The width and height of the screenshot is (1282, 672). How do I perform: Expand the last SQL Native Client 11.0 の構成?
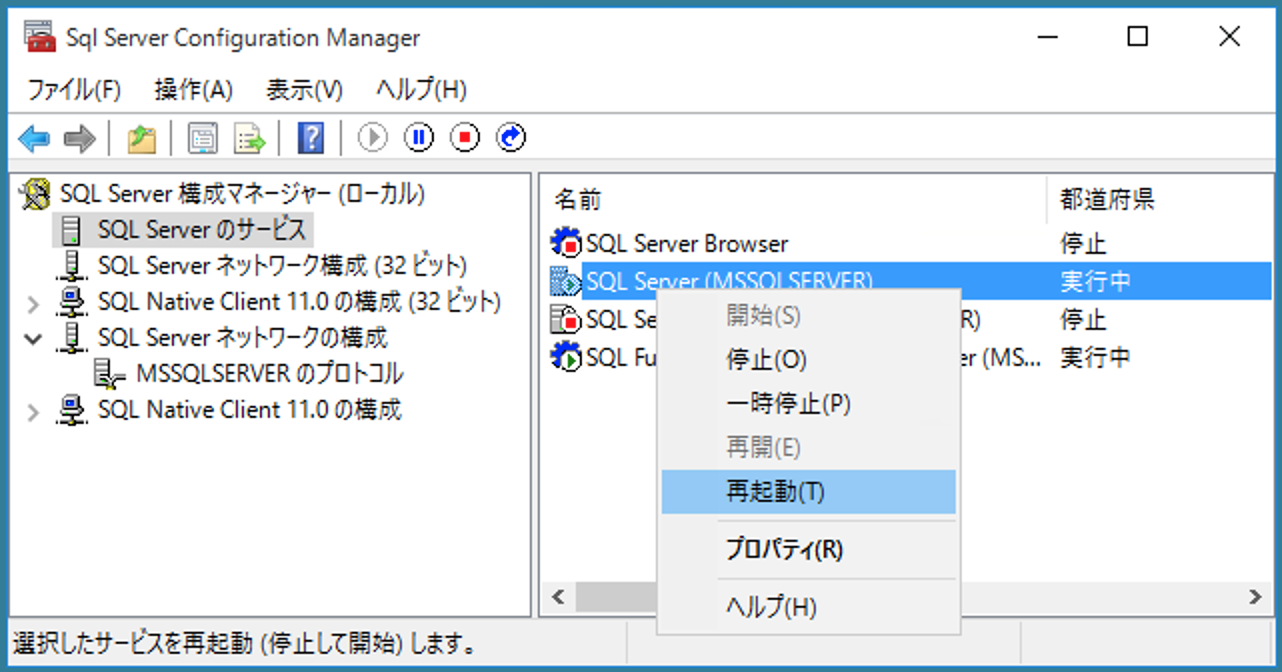pyautogui.click(x=33, y=411)
